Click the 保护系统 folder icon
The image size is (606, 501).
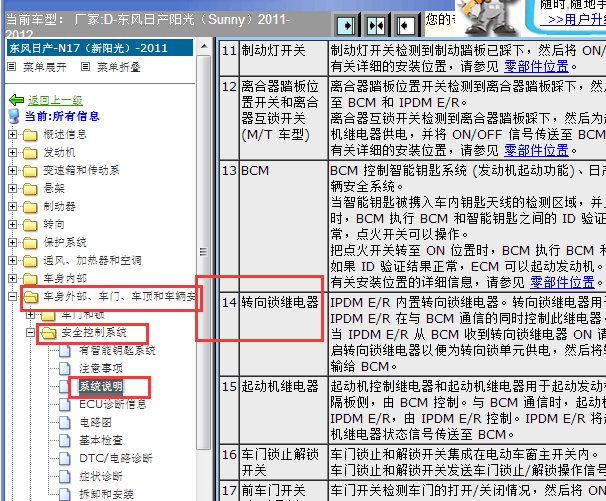[x=30, y=243]
